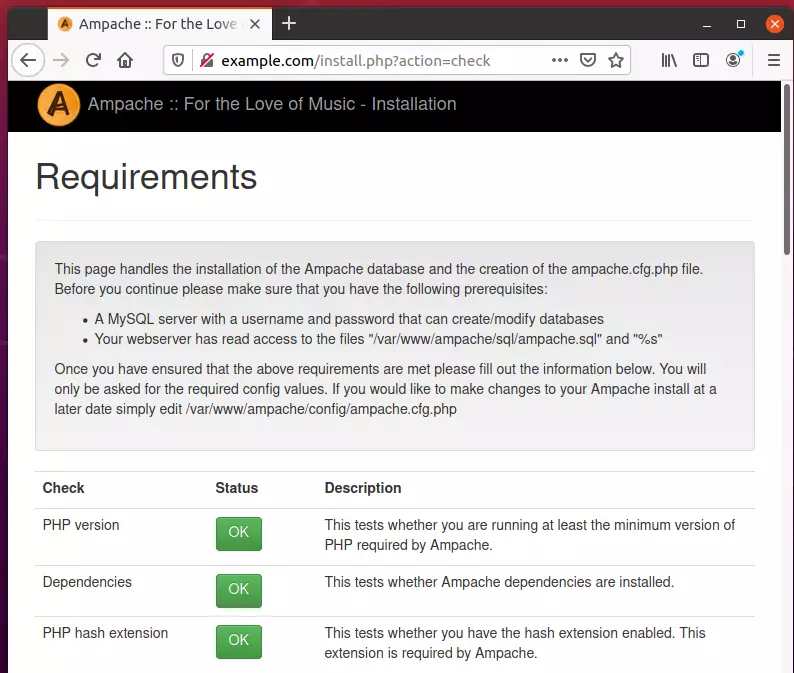Click the Description column header
794x673 pixels.
(x=363, y=488)
